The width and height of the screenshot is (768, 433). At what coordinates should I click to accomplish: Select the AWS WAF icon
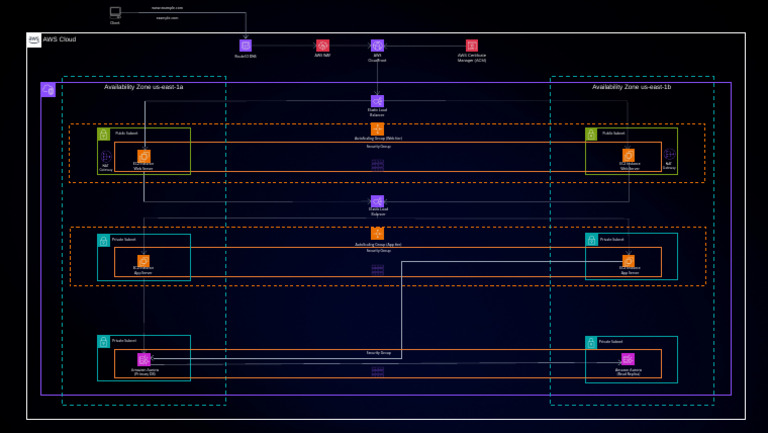tap(322, 46)
